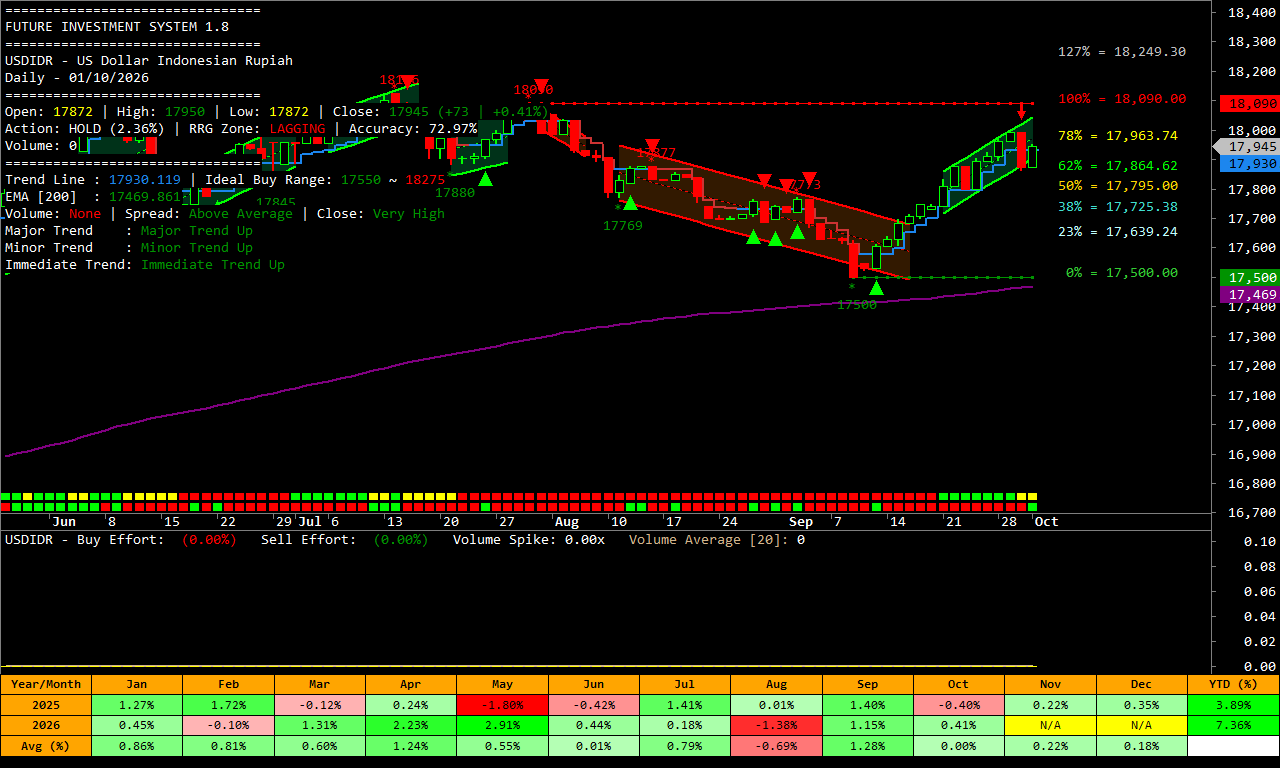Click the red sell arrow above the 18090 peak label

541,86
